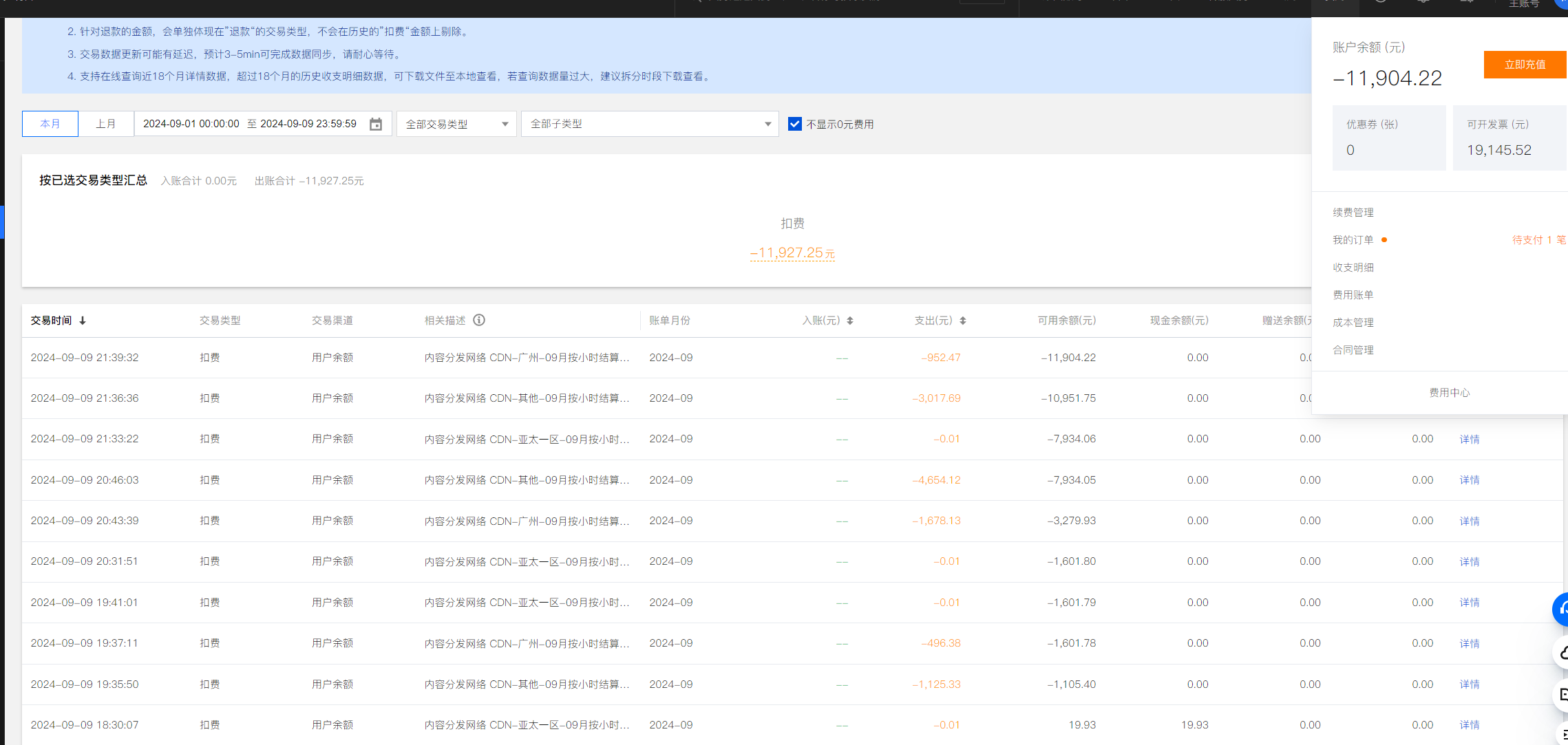
Task: Open 成本管理 in the account menu
Action: (1353, 323)
